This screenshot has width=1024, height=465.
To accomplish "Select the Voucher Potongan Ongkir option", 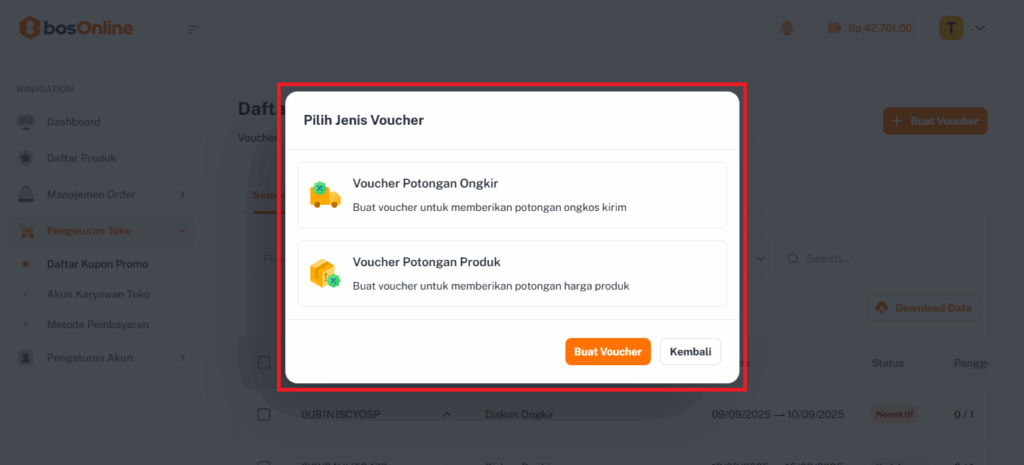I will click(x=512, y=195).
